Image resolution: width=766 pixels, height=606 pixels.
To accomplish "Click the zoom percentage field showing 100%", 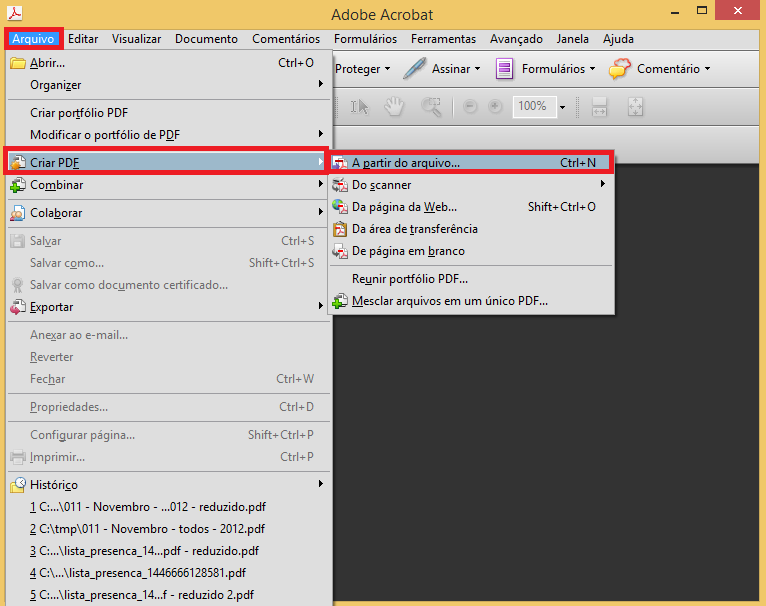I will click(x=532, y=106).
